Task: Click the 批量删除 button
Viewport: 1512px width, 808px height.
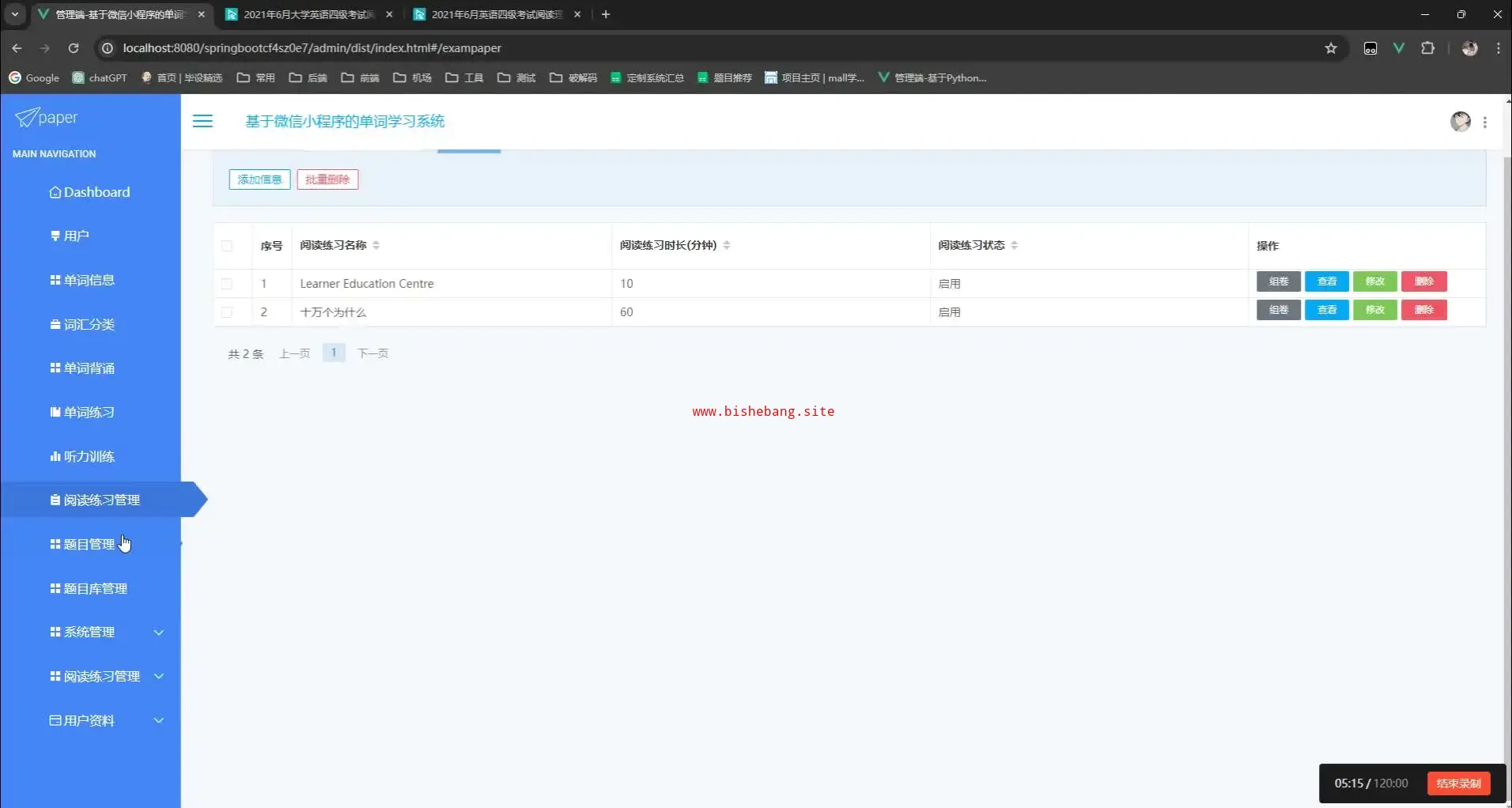Action: [327, 179]
